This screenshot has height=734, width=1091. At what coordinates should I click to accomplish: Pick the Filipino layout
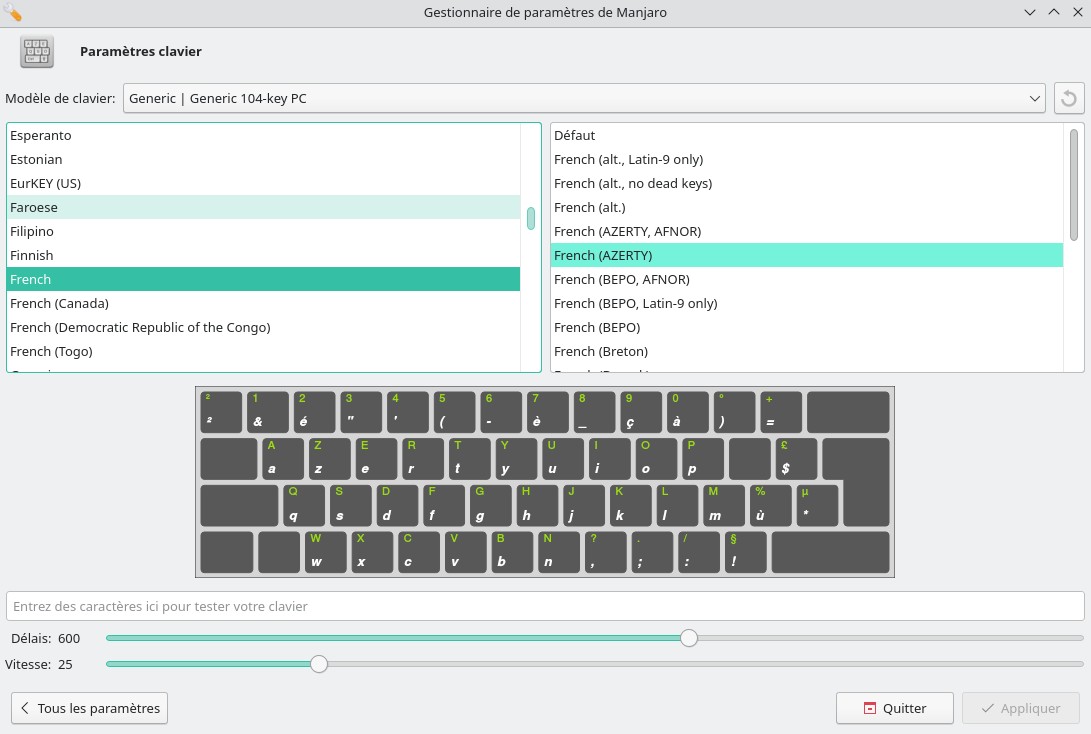(x=263, y=232)
